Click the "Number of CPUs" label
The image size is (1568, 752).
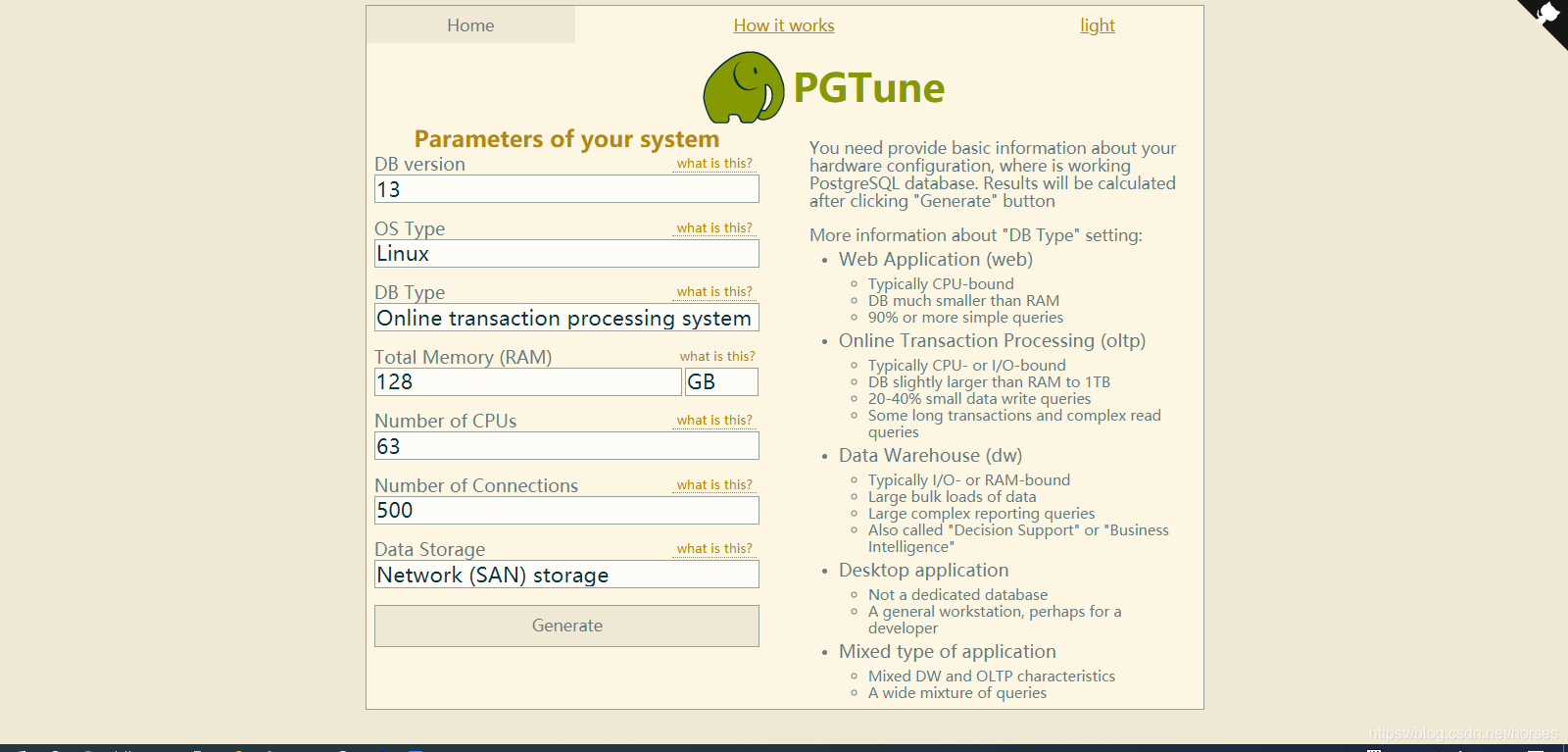click(445, 421)
